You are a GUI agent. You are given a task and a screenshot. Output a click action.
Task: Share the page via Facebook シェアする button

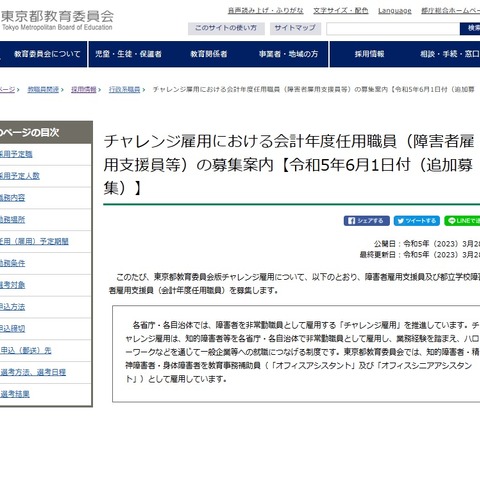367,221
